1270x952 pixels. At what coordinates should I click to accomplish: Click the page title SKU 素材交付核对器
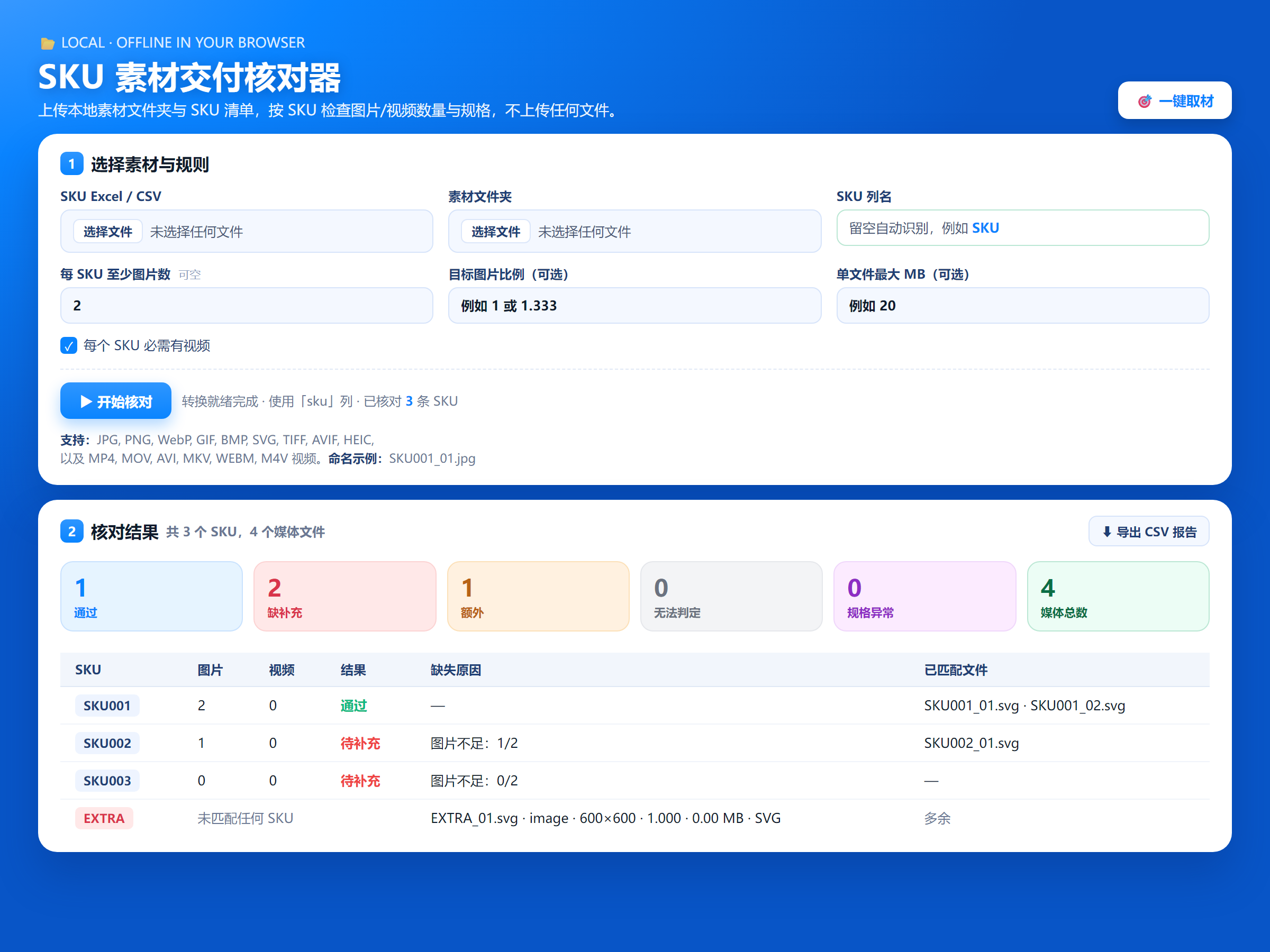[189, 77]
